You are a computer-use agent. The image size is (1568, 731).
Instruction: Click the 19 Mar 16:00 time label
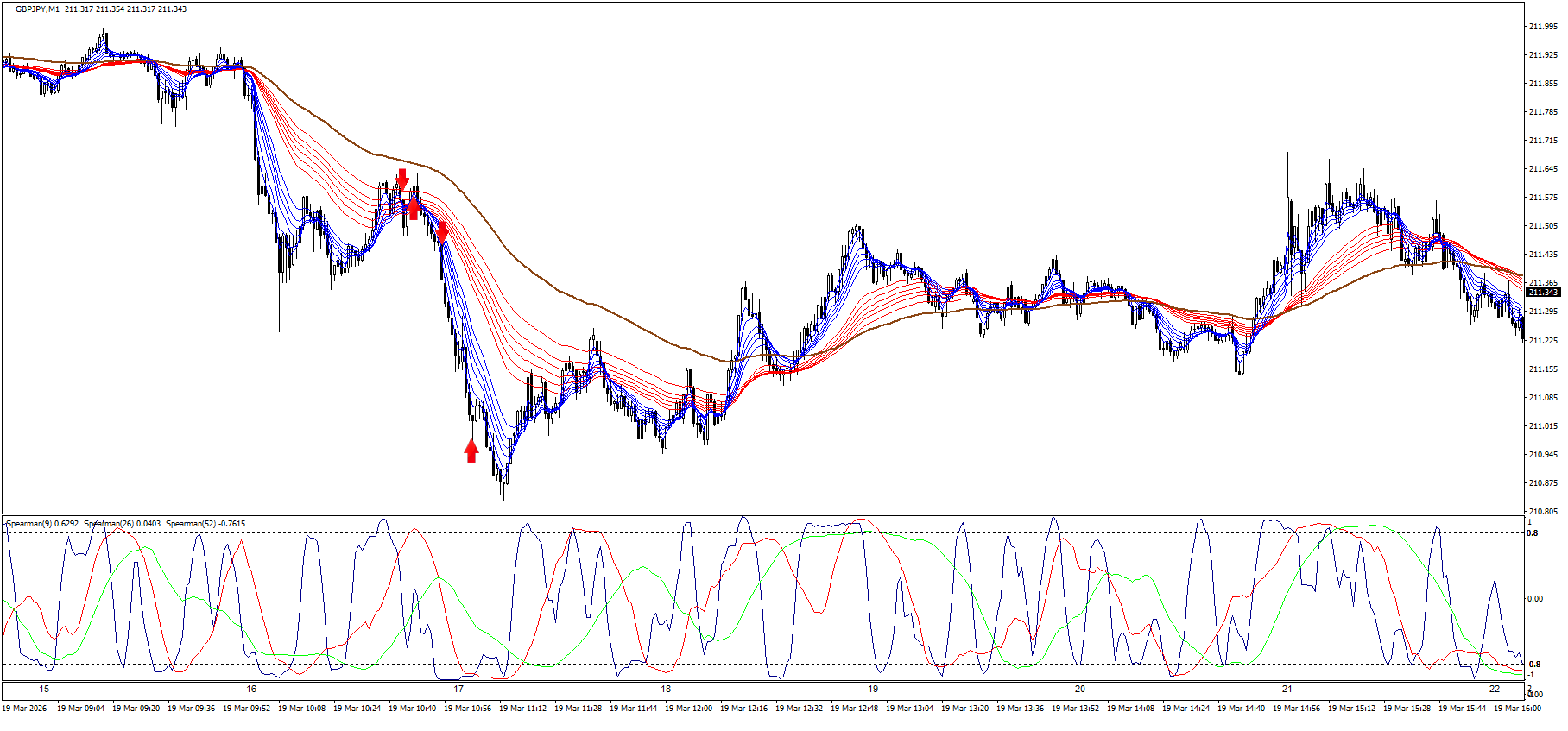click(1517, 709)
